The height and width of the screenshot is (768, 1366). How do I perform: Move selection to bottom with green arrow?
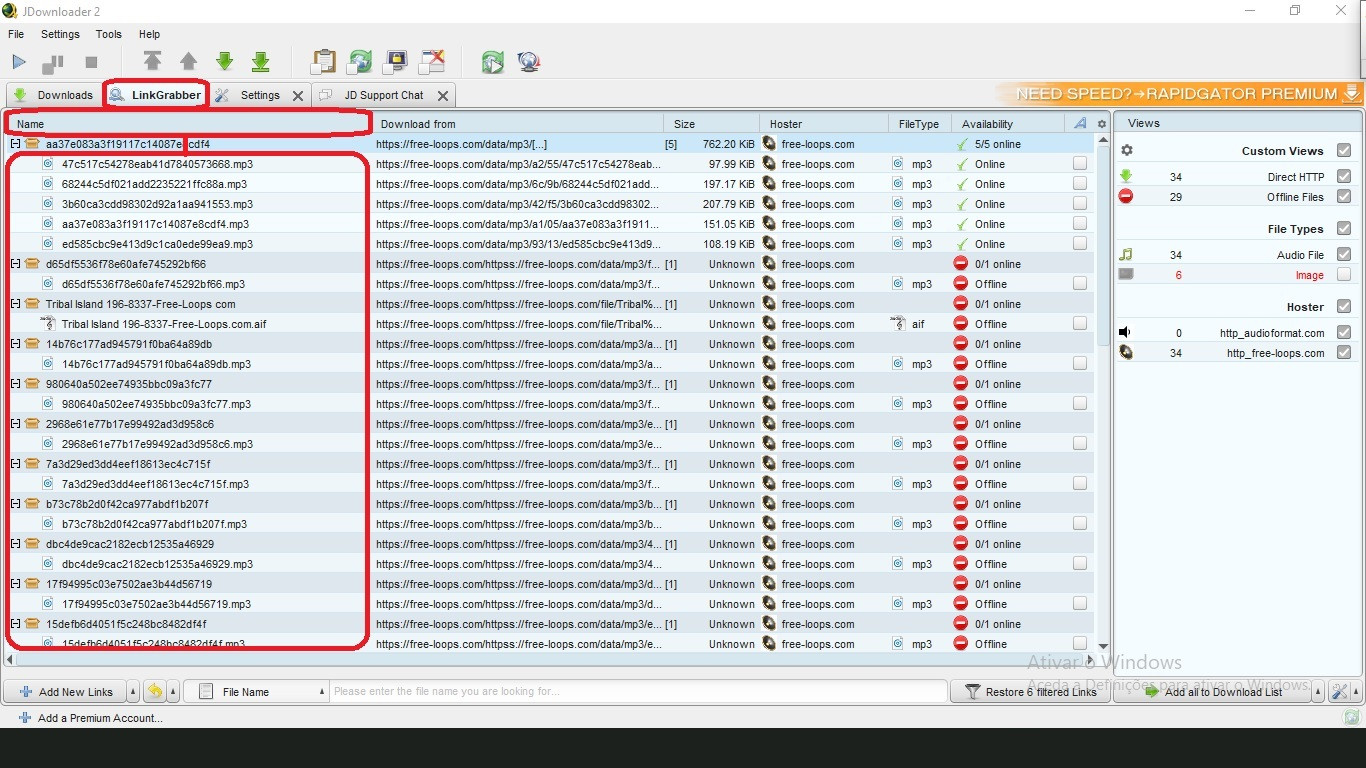pyautogui.click(x=261, y=62)
